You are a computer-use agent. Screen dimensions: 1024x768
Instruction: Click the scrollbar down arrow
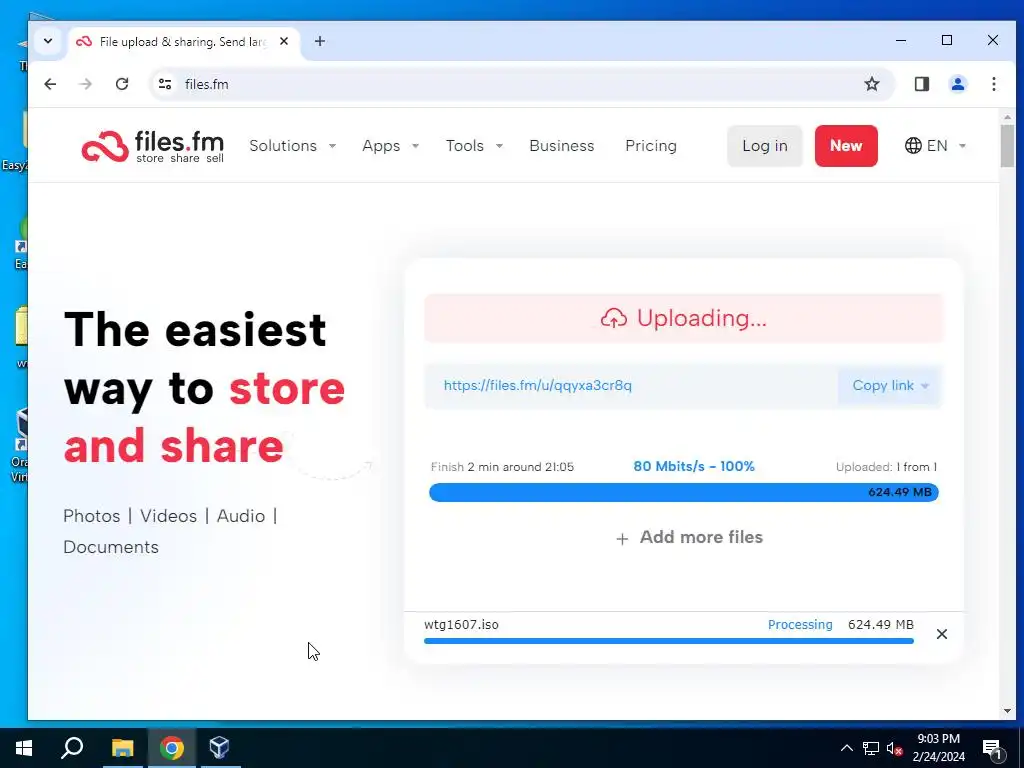[x=1006, y=711]
